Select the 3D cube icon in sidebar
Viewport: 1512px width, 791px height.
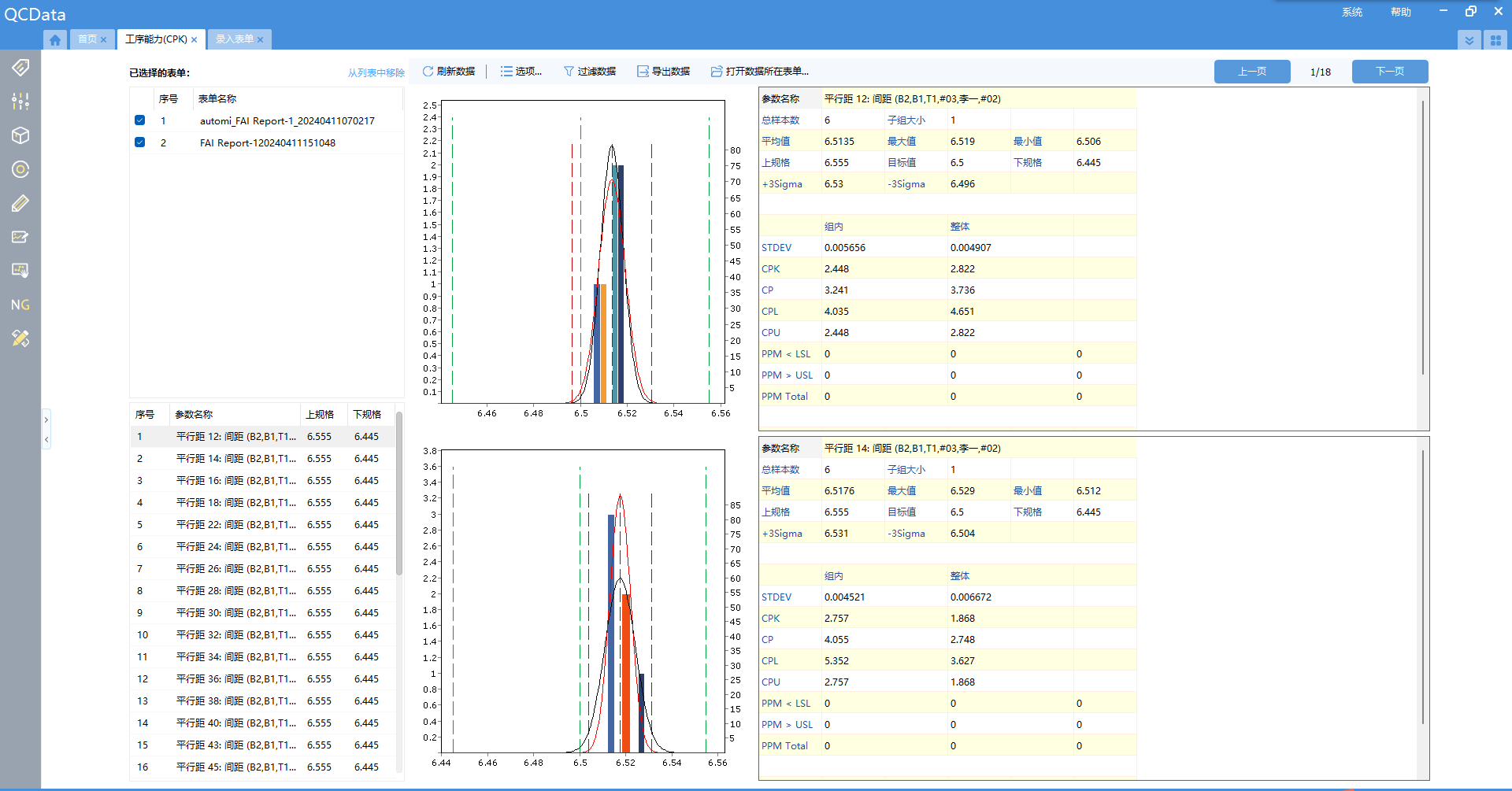[x=20, y=135]
